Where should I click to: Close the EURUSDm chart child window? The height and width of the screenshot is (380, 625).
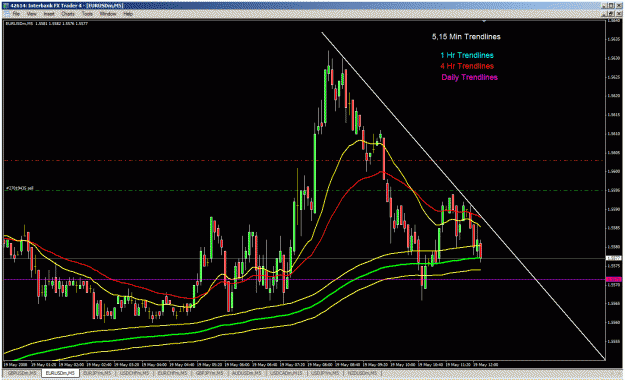618,14
